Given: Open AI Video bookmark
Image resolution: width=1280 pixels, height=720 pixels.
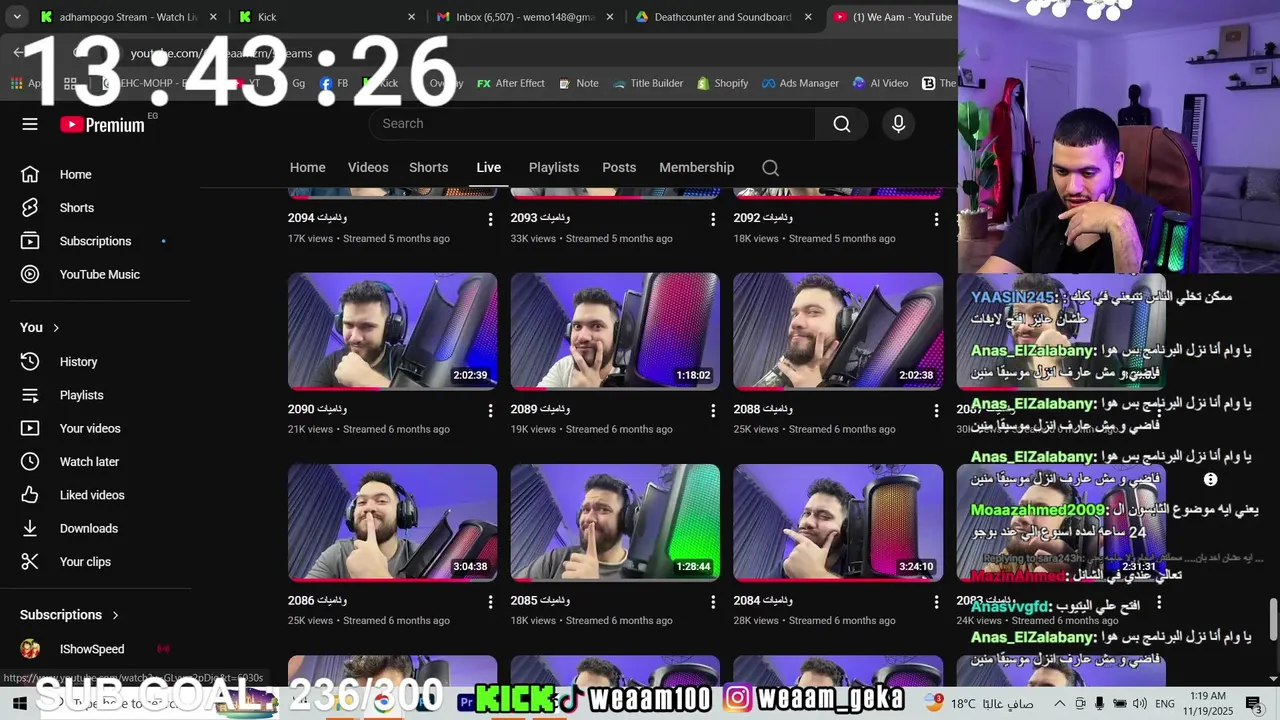Looking at the screenshot, I should tap(880, 84).
